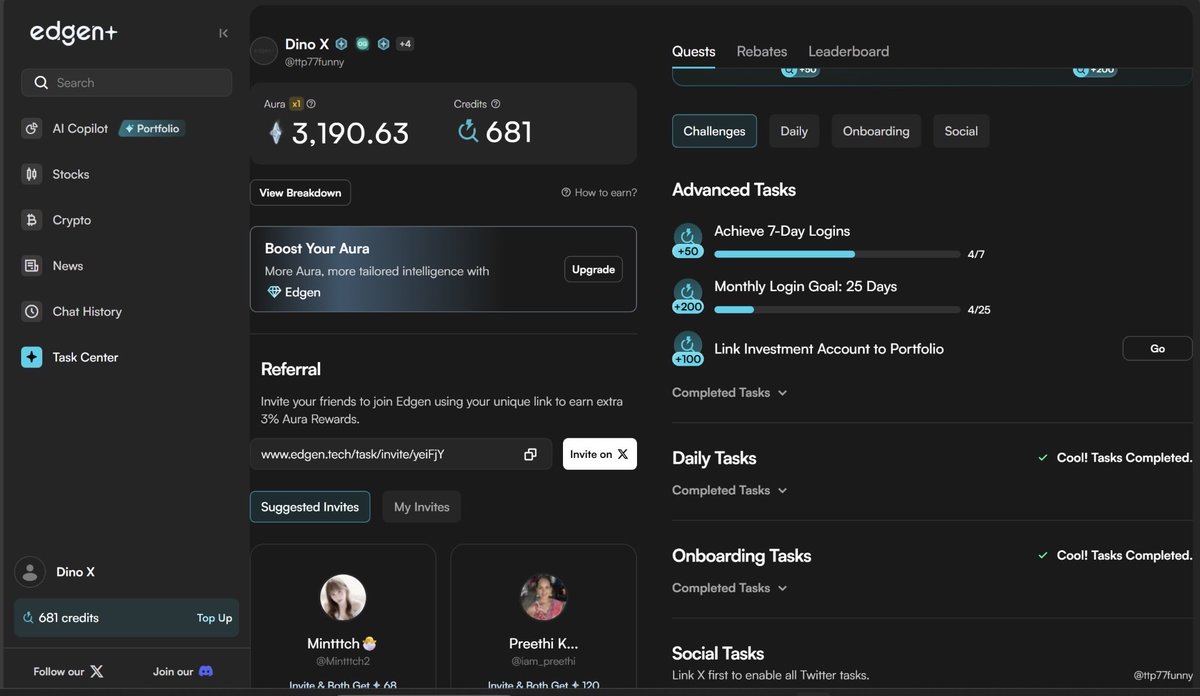Screen dimensions: 1200x696
Task: Select the Social filter
Action: tap(961, 131)
